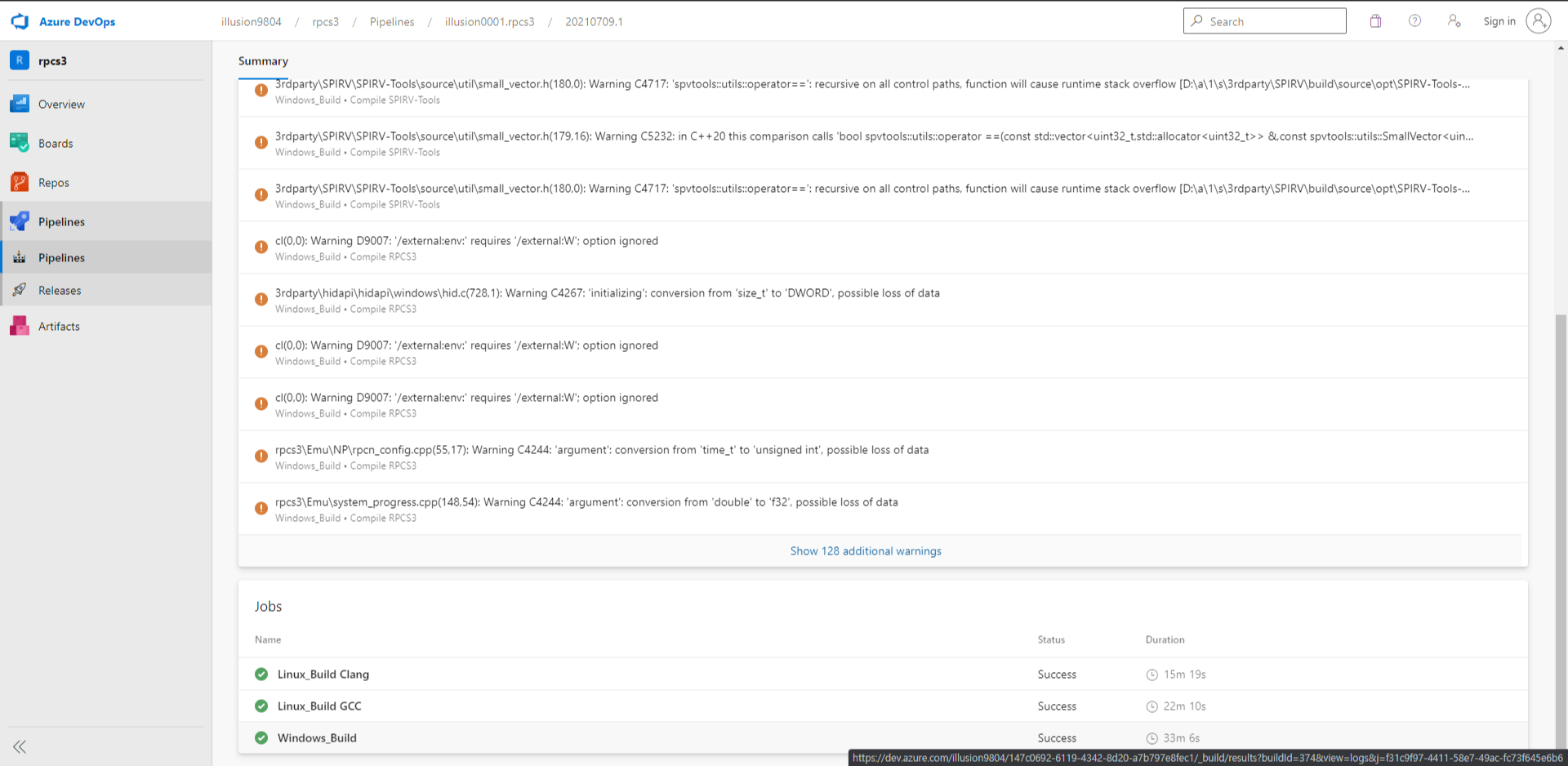The width and height of the screenshot is (1568, 766).
Task: Open Repos in the sidebar
Action: [54, 182]
